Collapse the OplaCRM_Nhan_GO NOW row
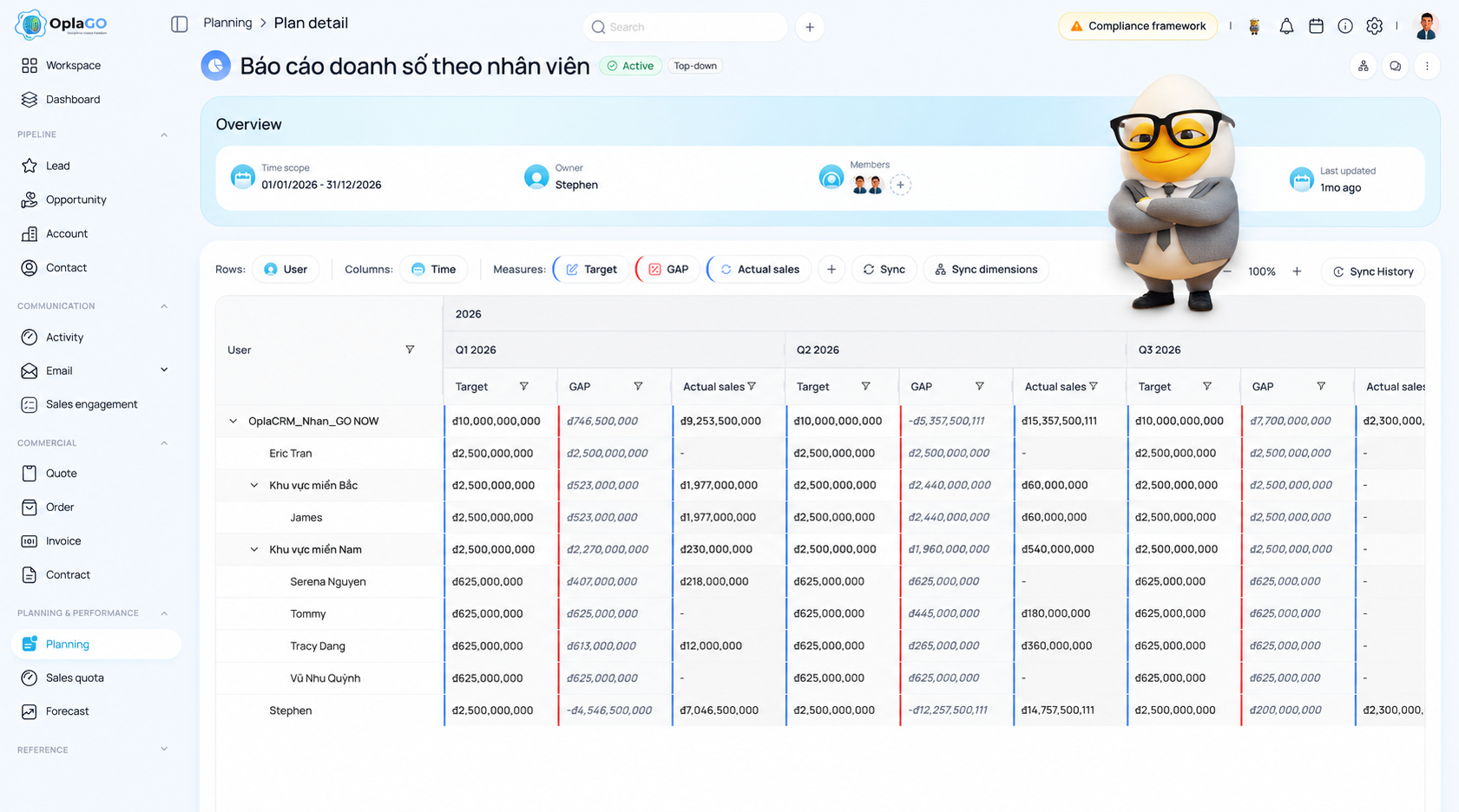Viewport: 1459px width, 812px height. tap(233, 422)
